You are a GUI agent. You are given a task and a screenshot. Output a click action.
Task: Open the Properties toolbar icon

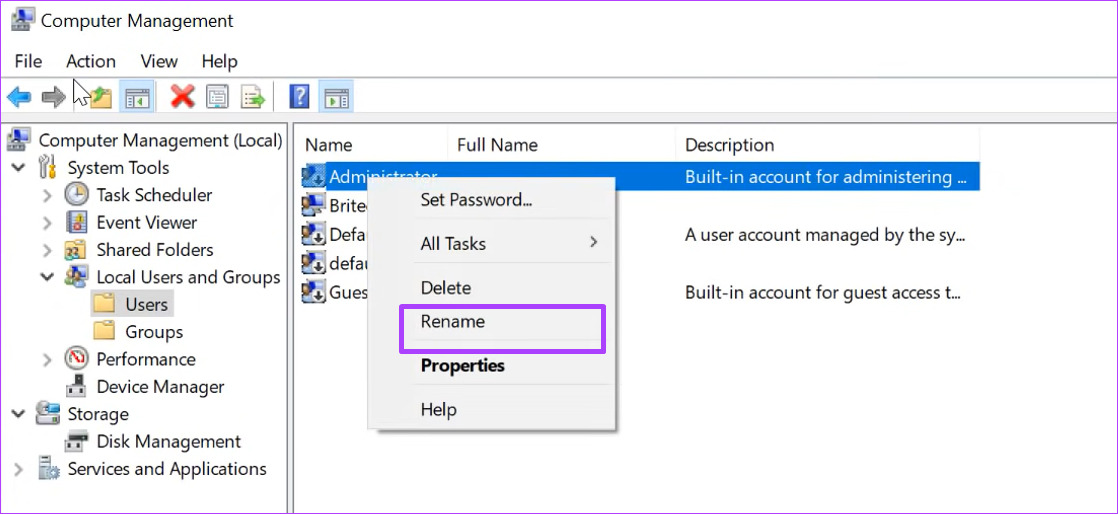[x=217, y=96]
